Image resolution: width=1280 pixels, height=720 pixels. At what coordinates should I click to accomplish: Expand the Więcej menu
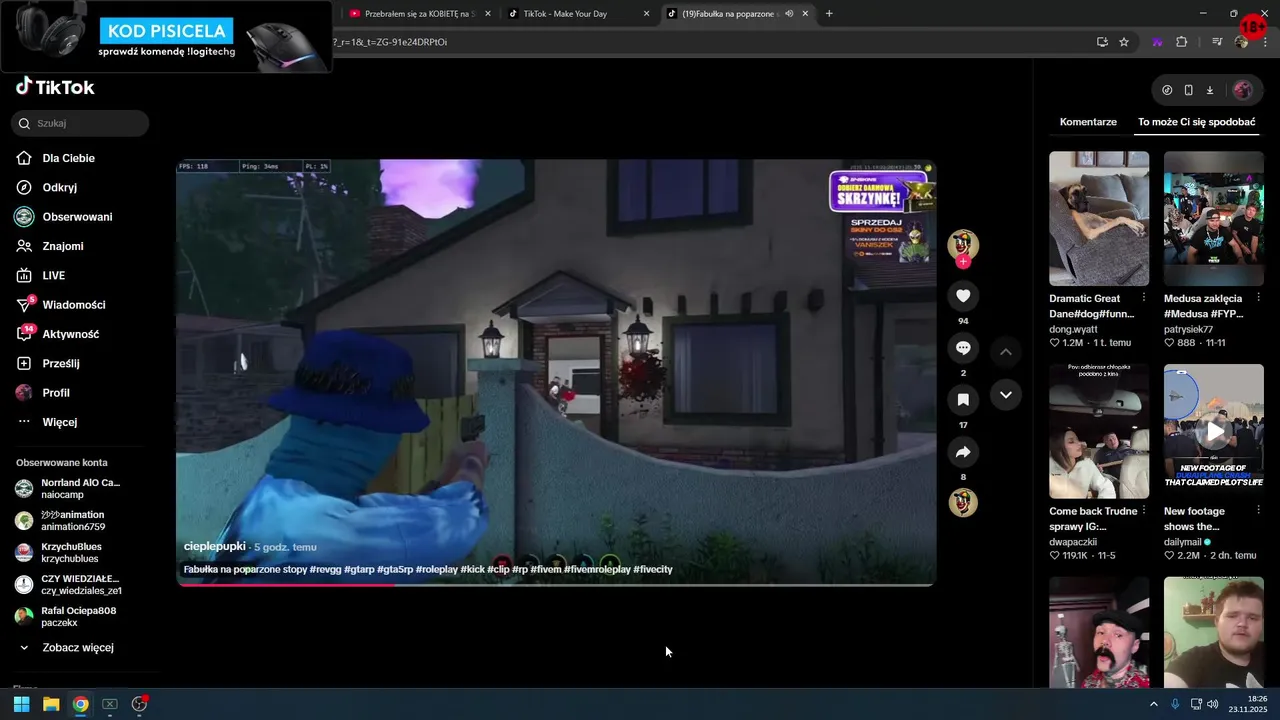59,422
